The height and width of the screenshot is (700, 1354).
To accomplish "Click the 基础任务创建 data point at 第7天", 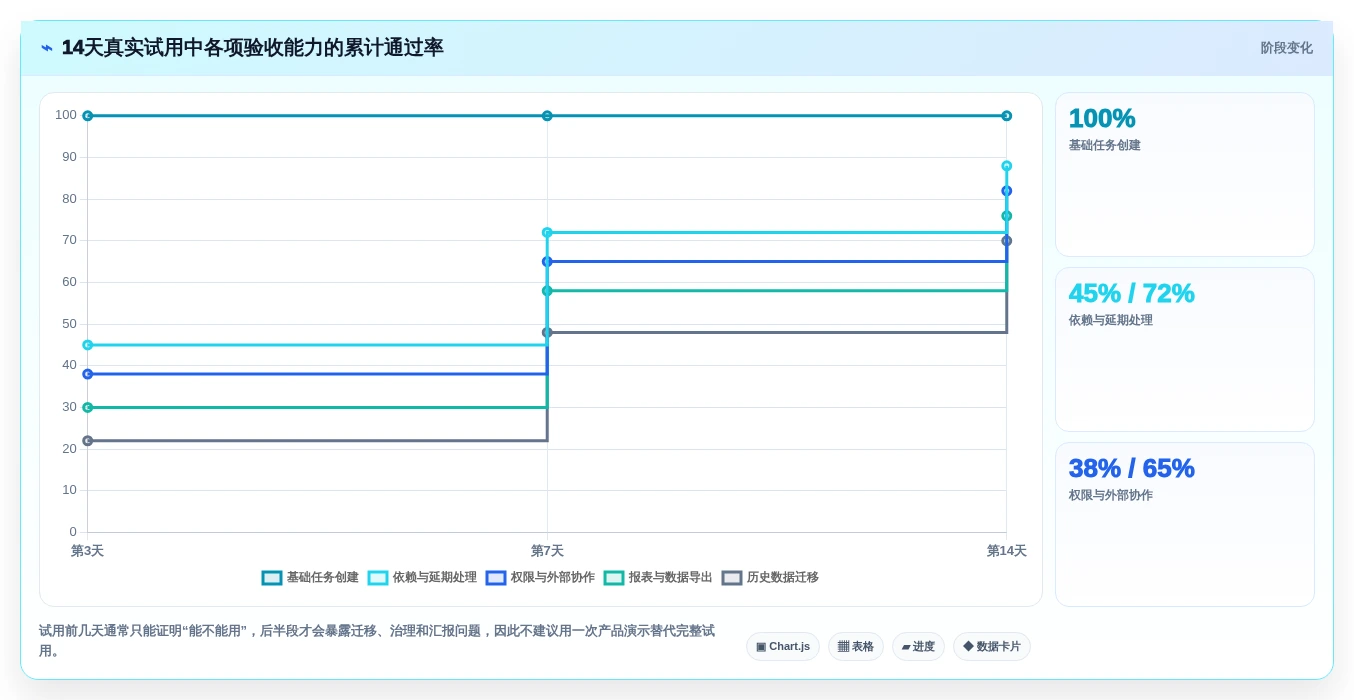I will pos(547,116).
